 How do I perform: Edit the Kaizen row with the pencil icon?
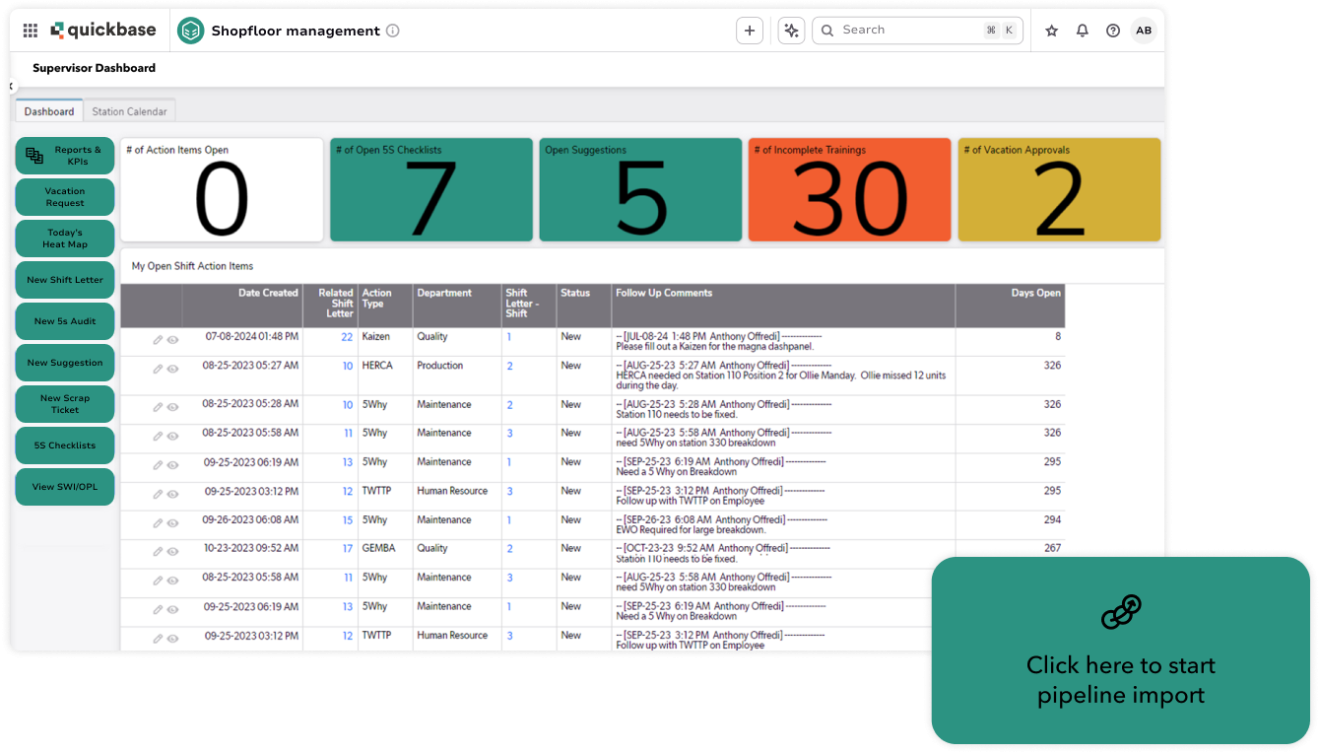pos(157,339)
